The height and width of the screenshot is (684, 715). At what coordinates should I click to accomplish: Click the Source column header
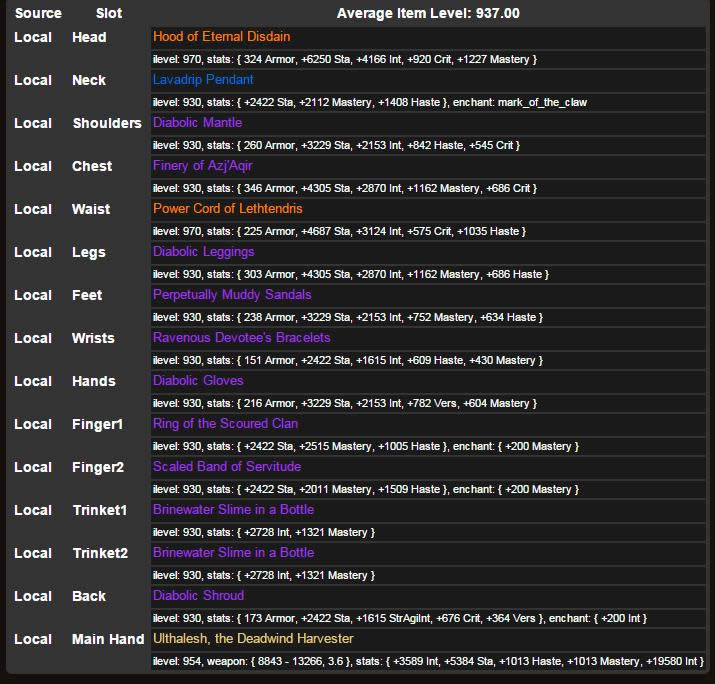(x=38, y=14)
